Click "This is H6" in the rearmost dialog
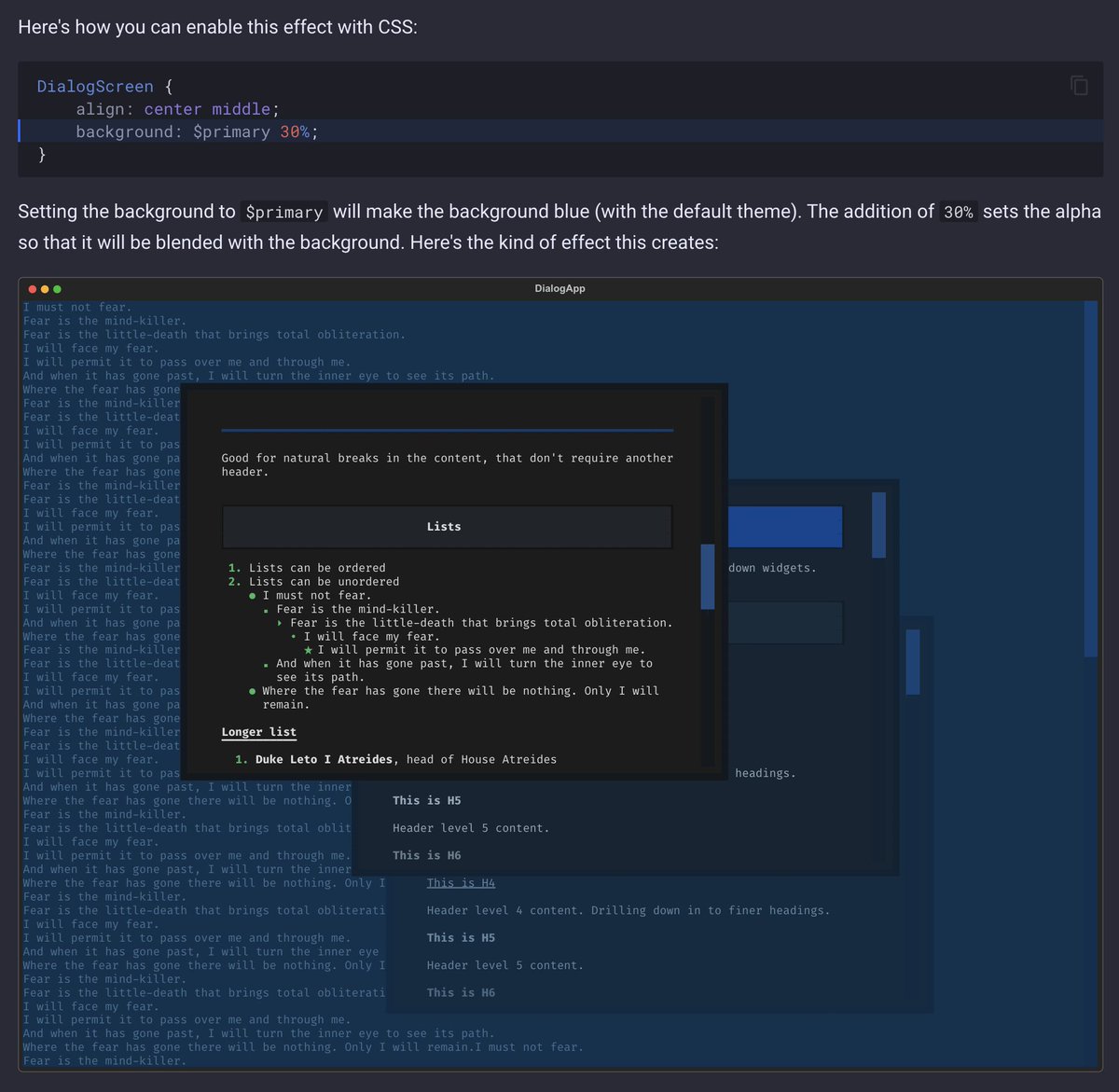 tap(461, 992)
